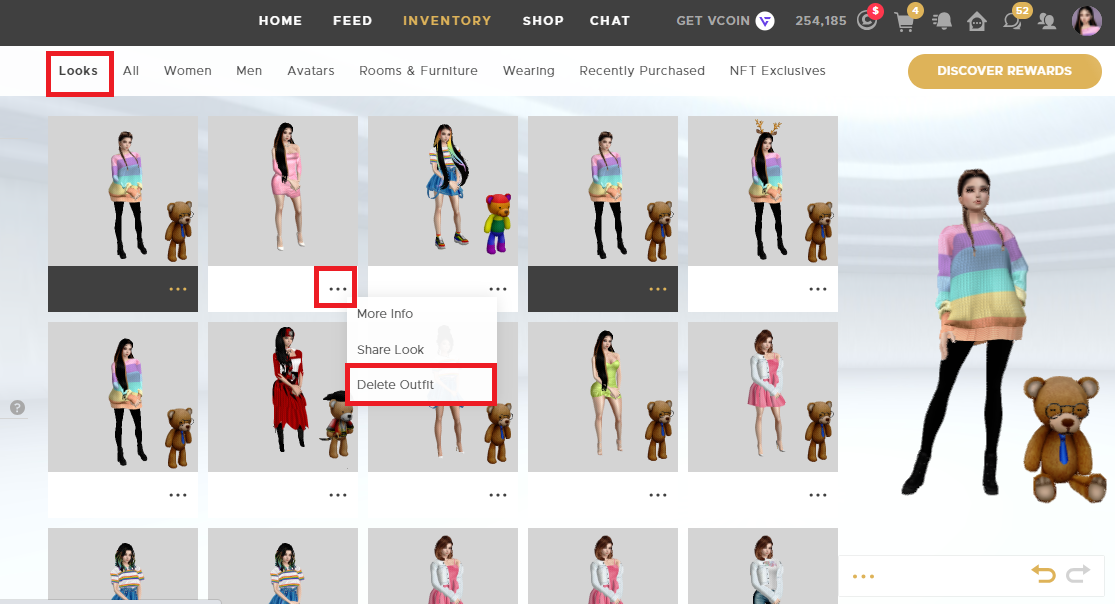This screenshot has height=604, width=1115.
Task: Open the options menu on the first outfit
Action: [x=177, y=288]
